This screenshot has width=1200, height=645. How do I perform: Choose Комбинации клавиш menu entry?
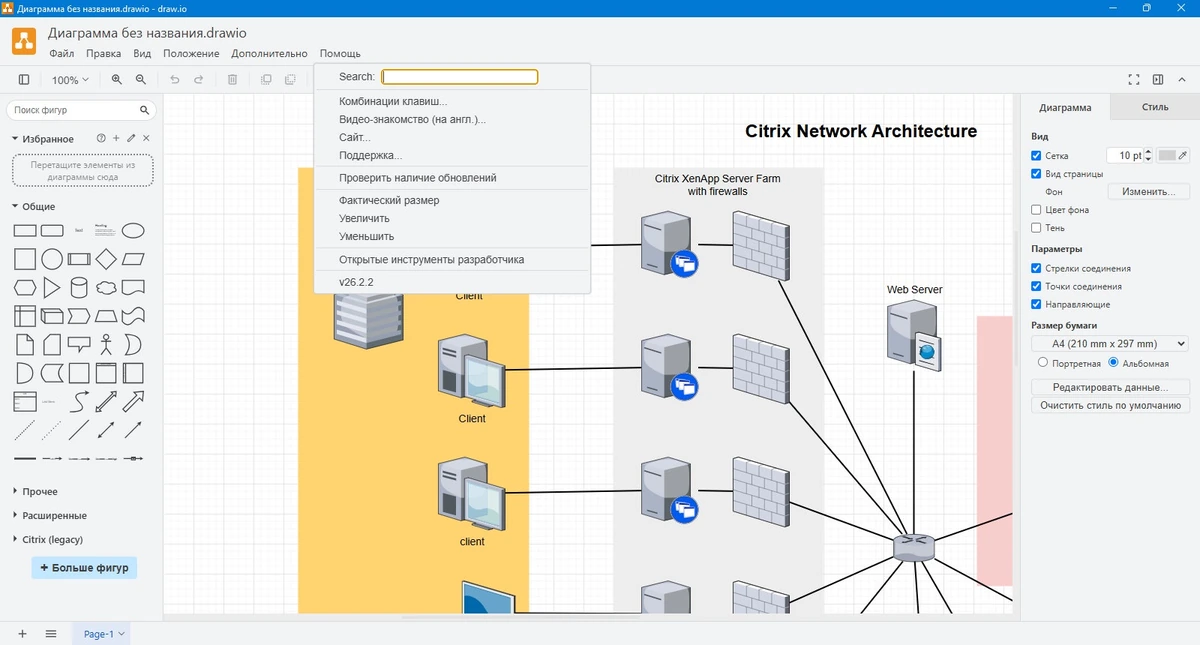[x=393, y=101]
